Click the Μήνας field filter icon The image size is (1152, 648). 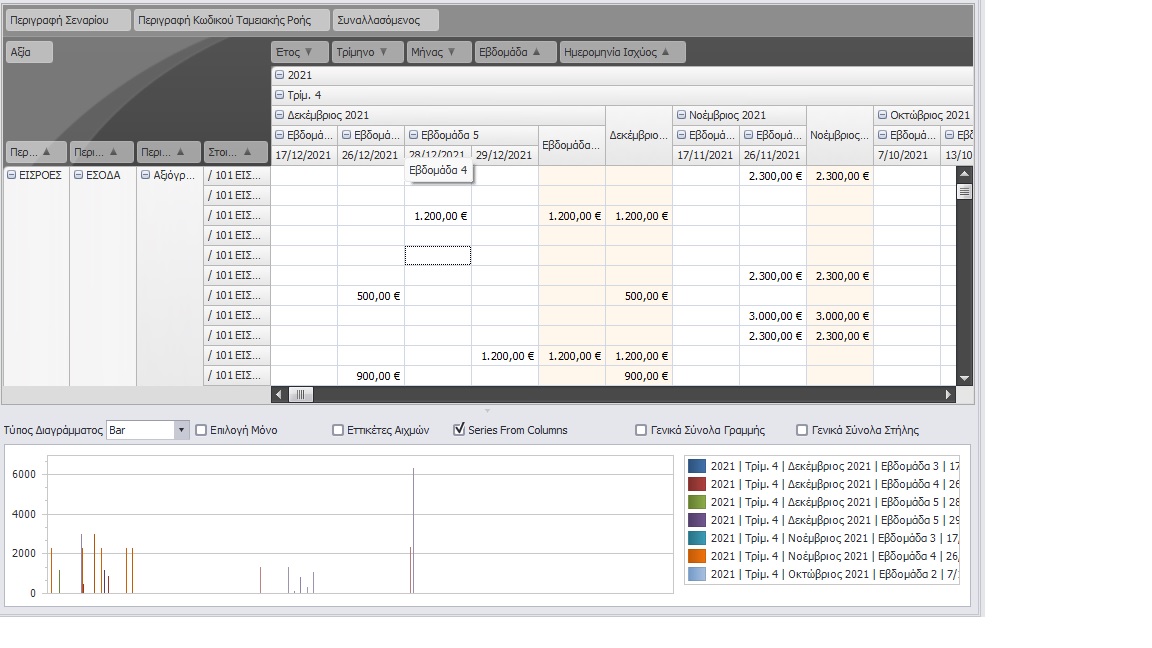tap(452, 52)
